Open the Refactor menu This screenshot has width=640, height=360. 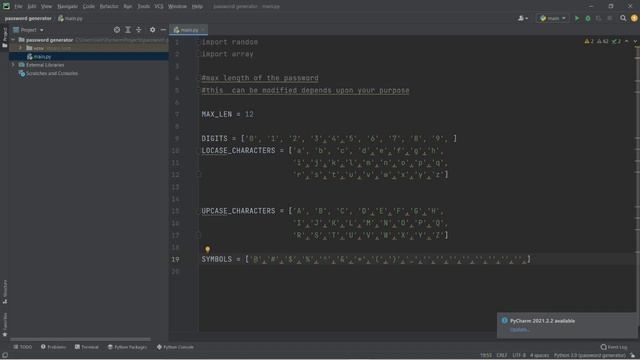click(x=109, y=7)
